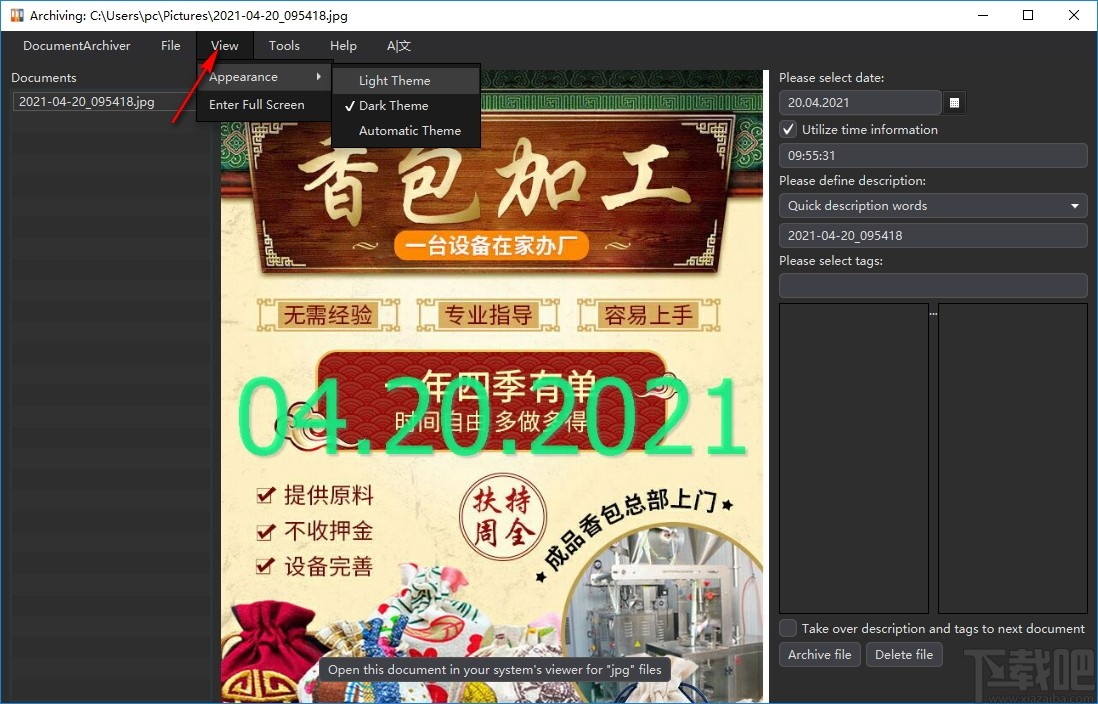Open the Help menu
This screenshot has width=1098, height=704.
(343, 45)
